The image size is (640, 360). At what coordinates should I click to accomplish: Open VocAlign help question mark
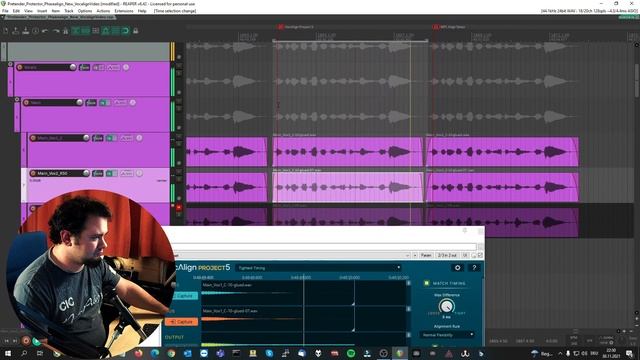coord(474,268)
